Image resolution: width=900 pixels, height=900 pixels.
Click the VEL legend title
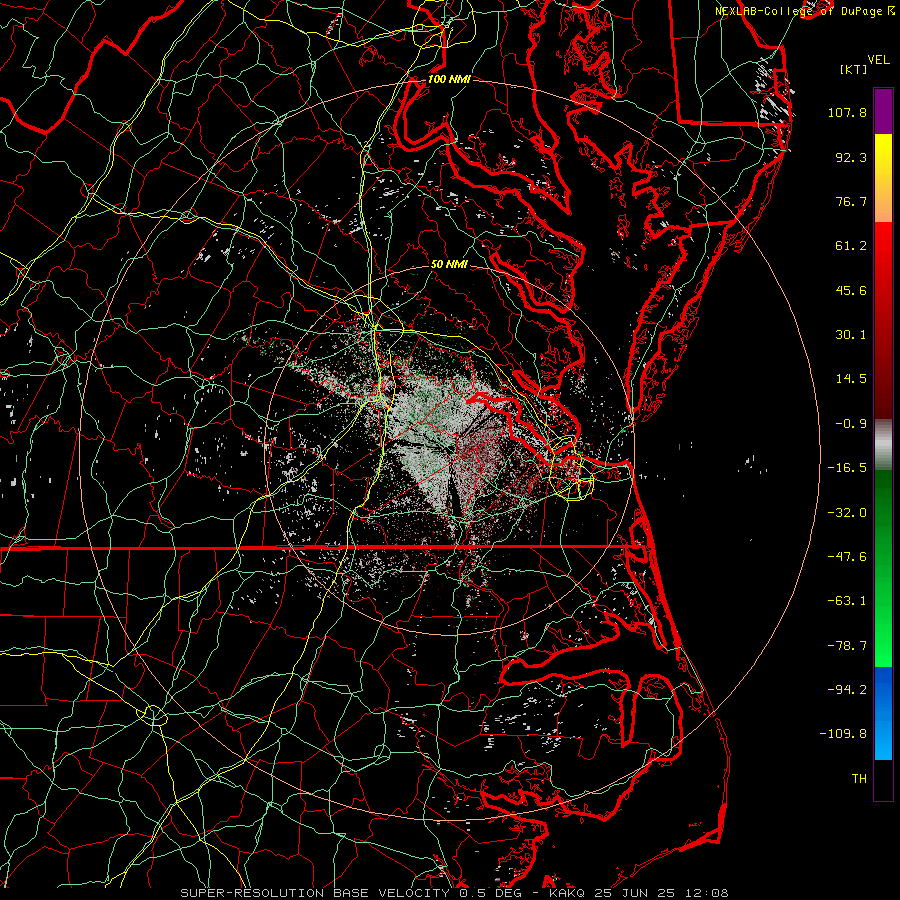point(879,60)
